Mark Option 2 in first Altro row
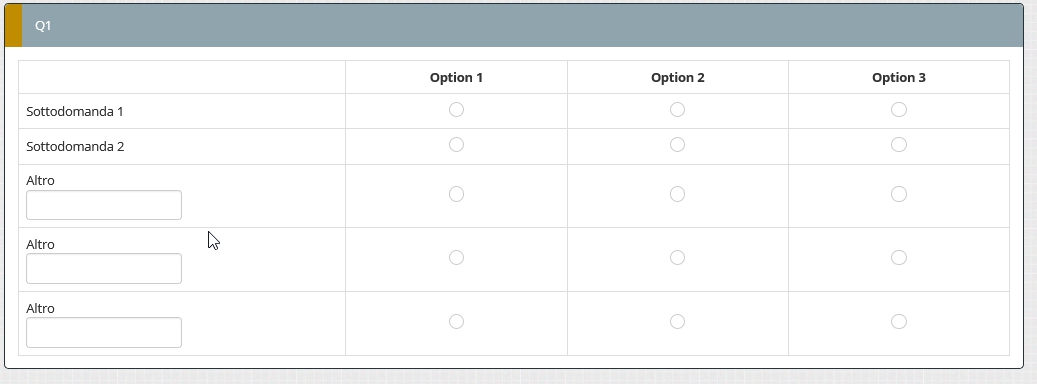1037x384 pixels. [677, 194]
